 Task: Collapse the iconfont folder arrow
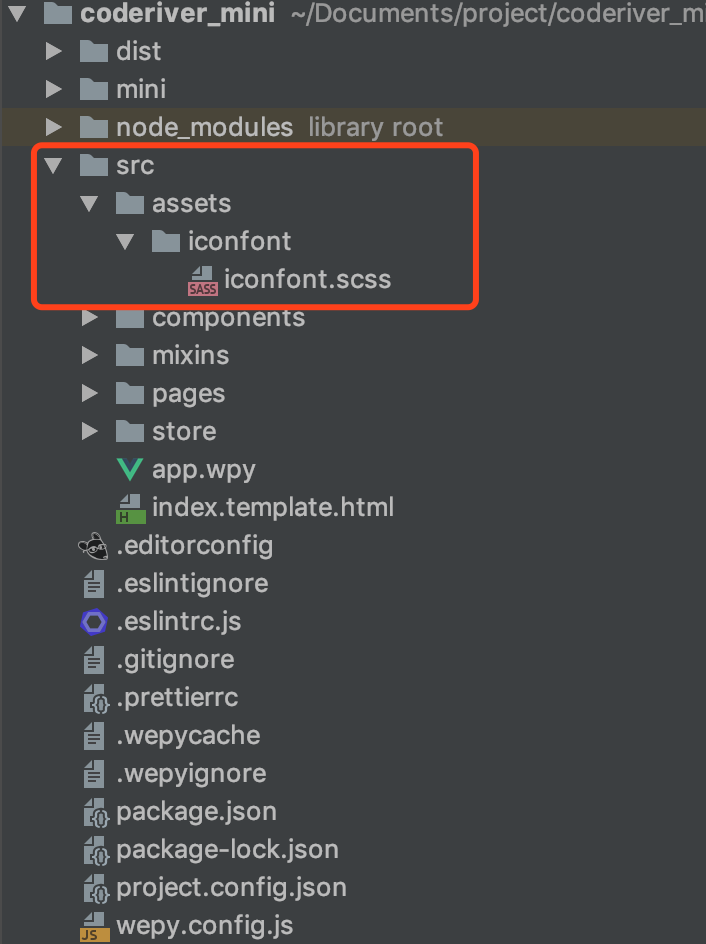coord(125,241)
